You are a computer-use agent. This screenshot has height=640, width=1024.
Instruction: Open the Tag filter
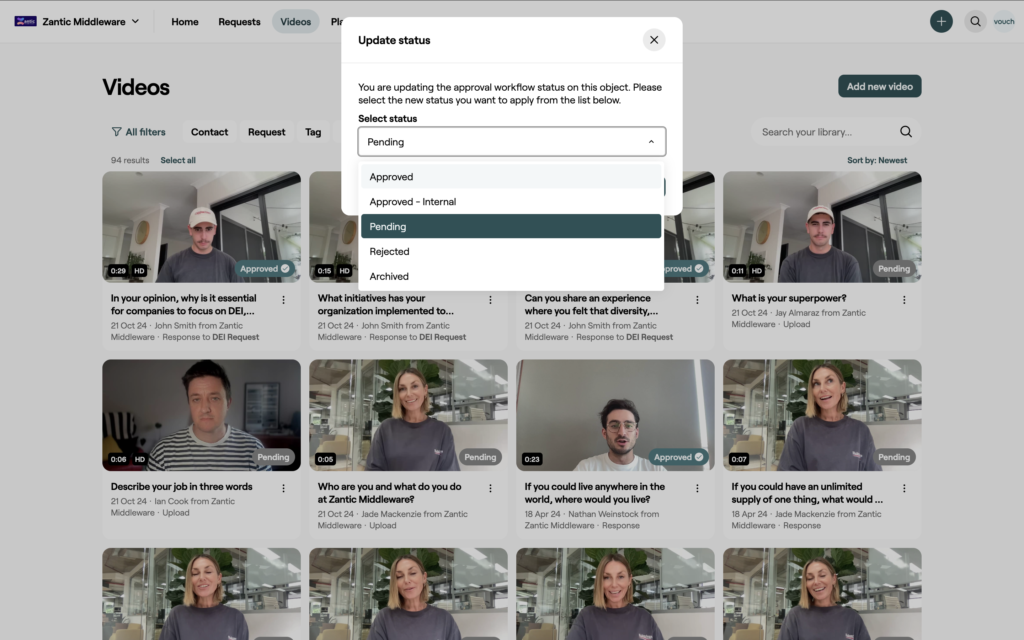coord(313,132)
